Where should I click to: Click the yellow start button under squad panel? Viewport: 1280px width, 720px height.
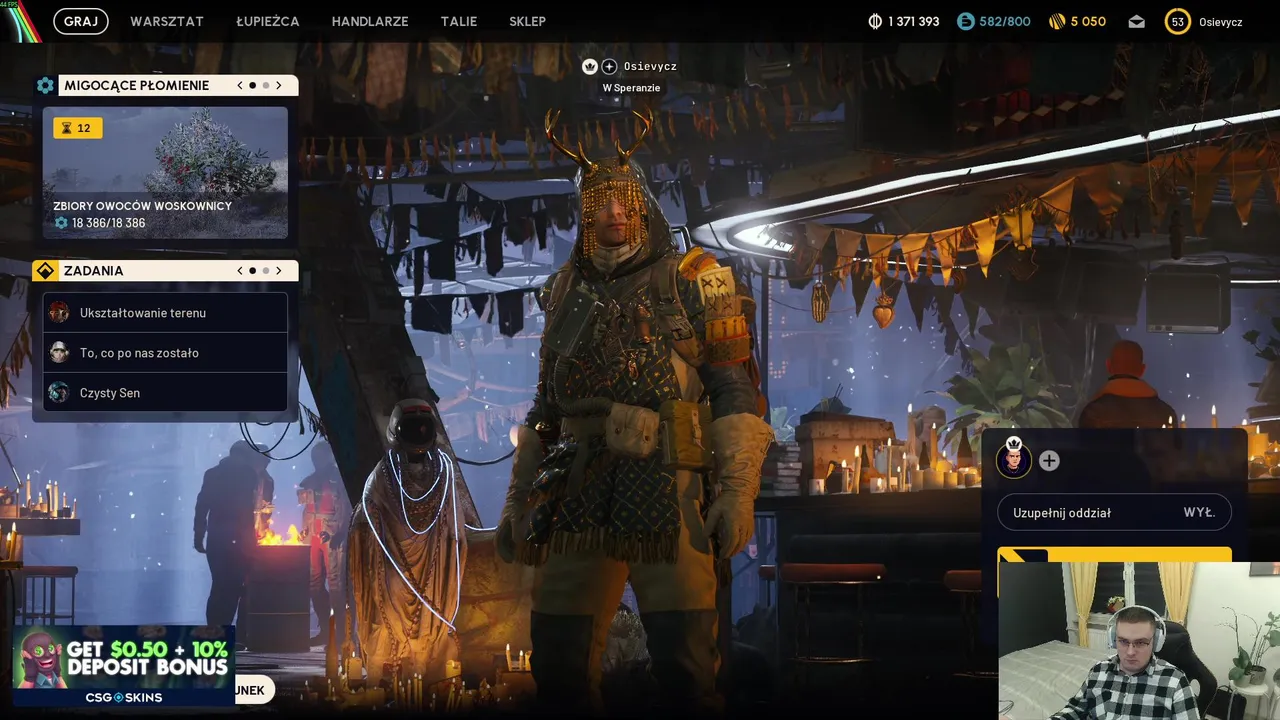pos(1114,555)
